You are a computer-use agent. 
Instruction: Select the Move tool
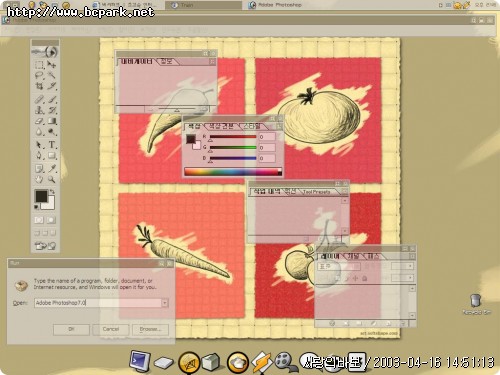click(x=51, y=65)
